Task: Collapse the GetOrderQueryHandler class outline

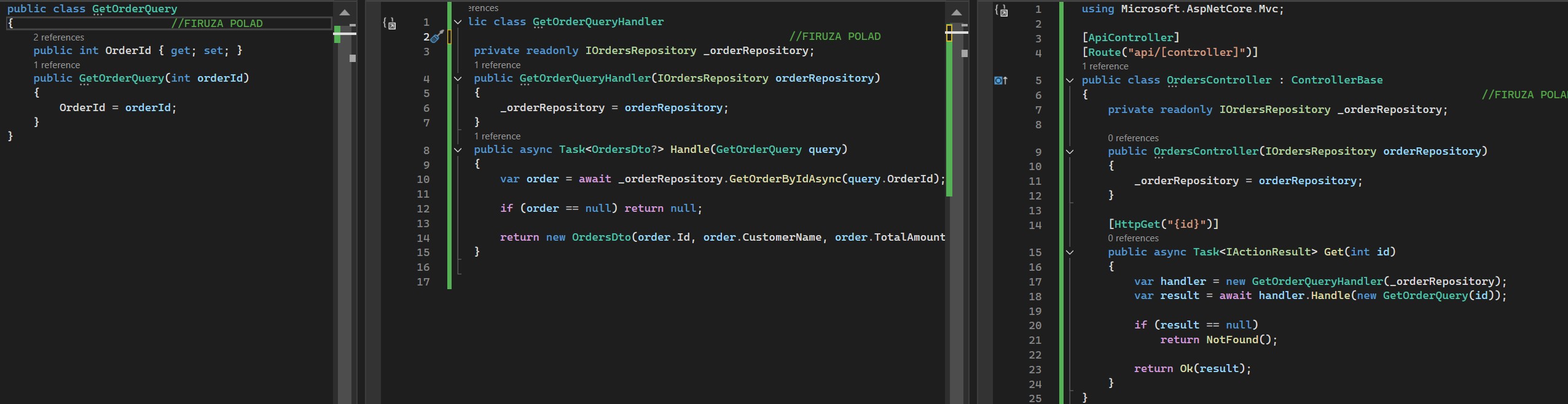Action: tap(458, 22)
